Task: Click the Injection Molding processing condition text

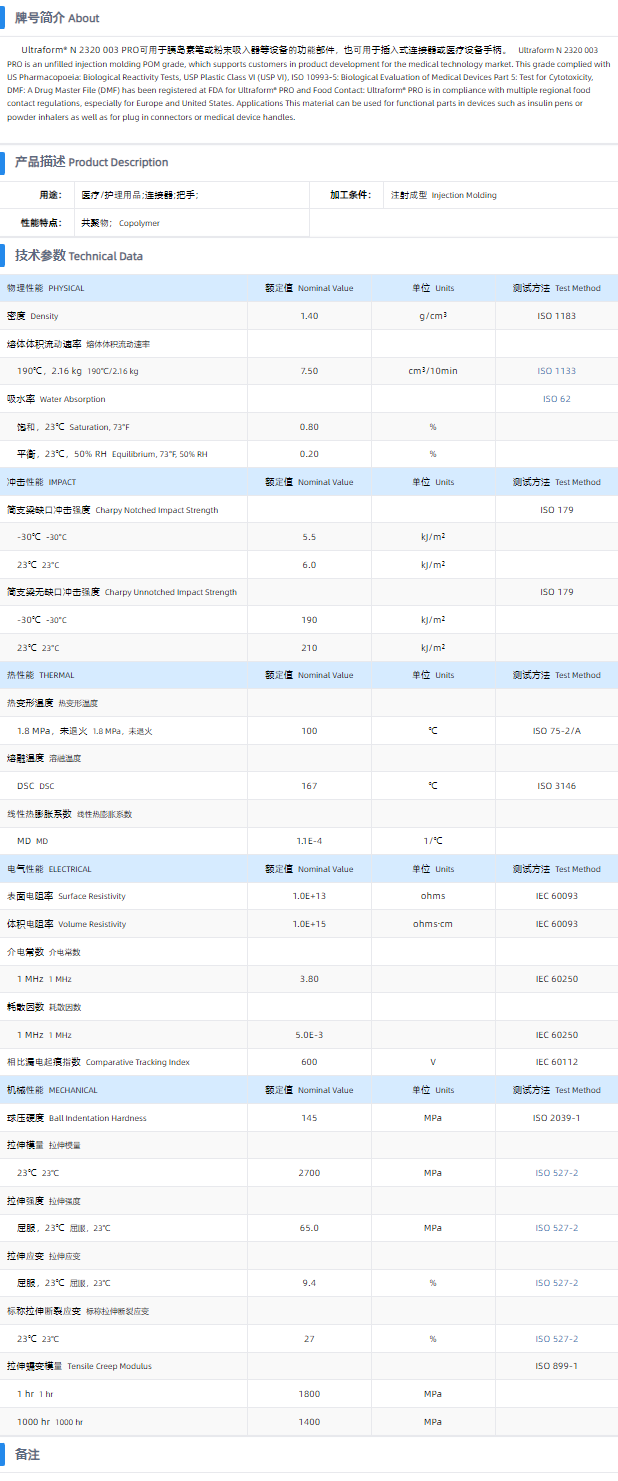Action: 463,195
